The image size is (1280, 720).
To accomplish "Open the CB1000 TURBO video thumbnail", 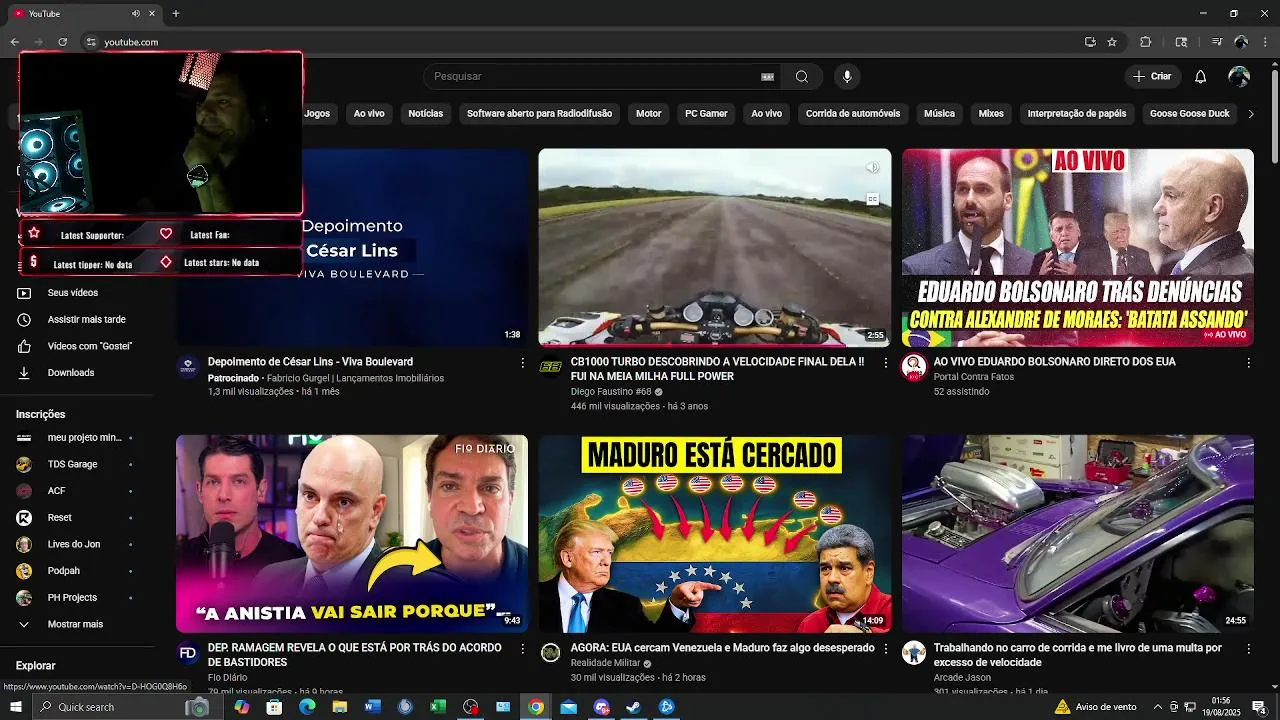I will tap(714, 247).
